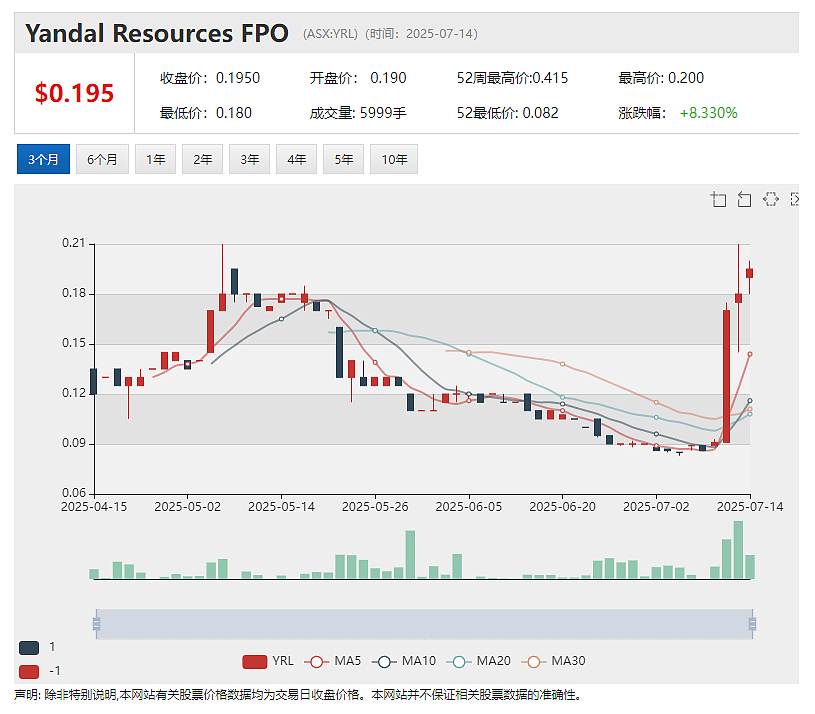Click the (ASX:YRL) ticker text
This screenshot has height=714, width=815.
pyautogui.click(x=331, y=34)
